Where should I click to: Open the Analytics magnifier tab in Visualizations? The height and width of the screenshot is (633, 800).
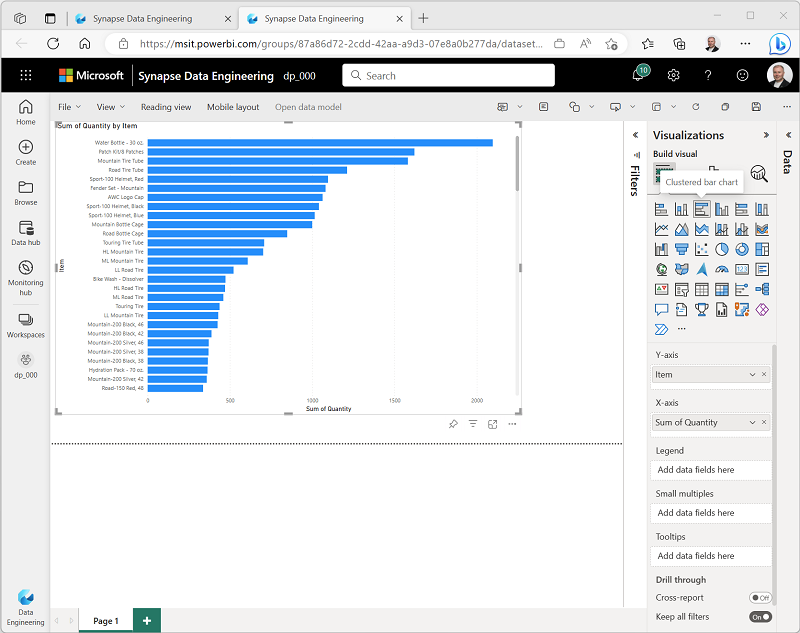click(x=759, y=174)
